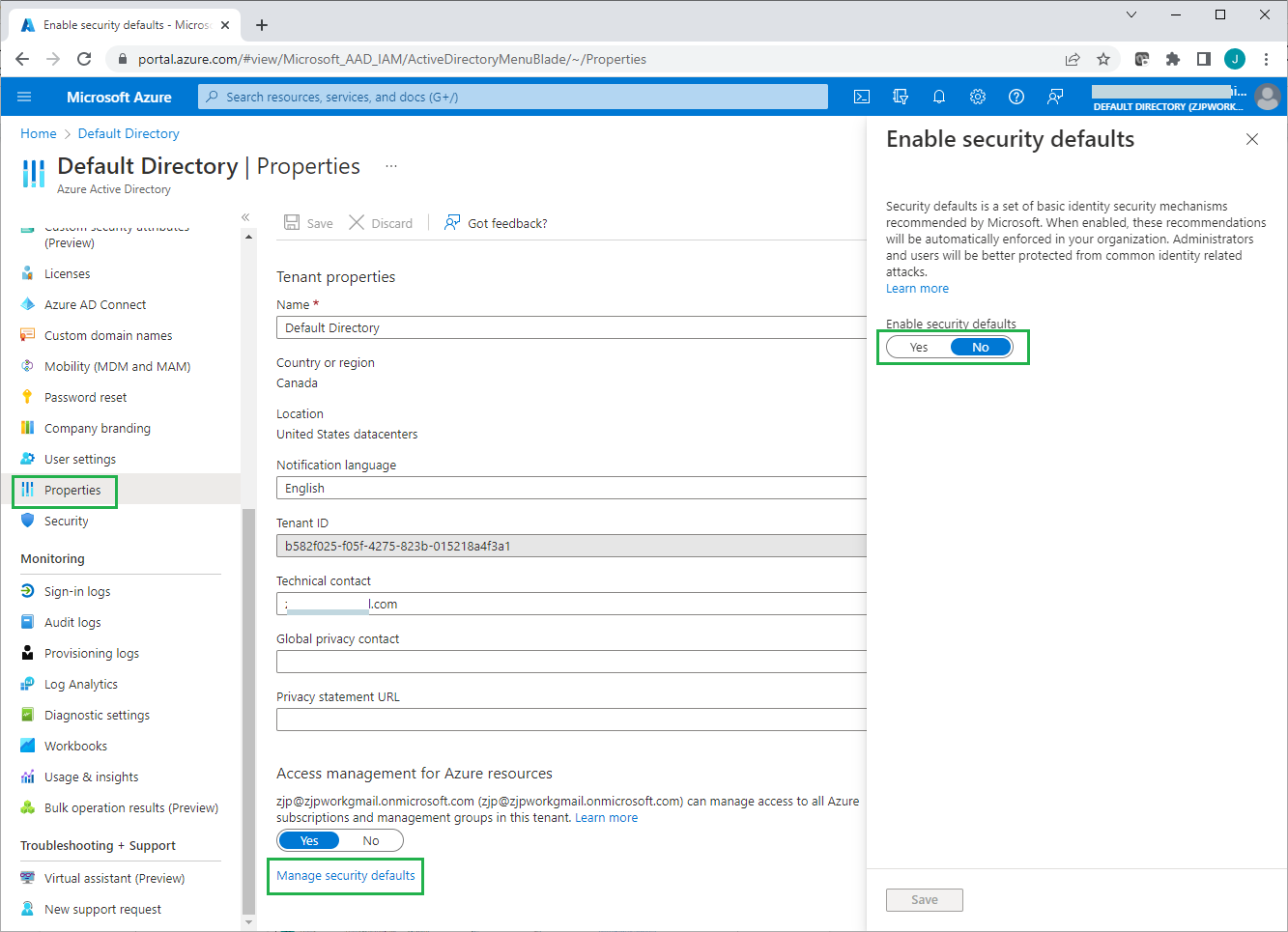Image resolution: width=1288 pixels, height=932 pixels.
Task: Open the ellipsis more options next to Properties
Action: coord(391,166)
